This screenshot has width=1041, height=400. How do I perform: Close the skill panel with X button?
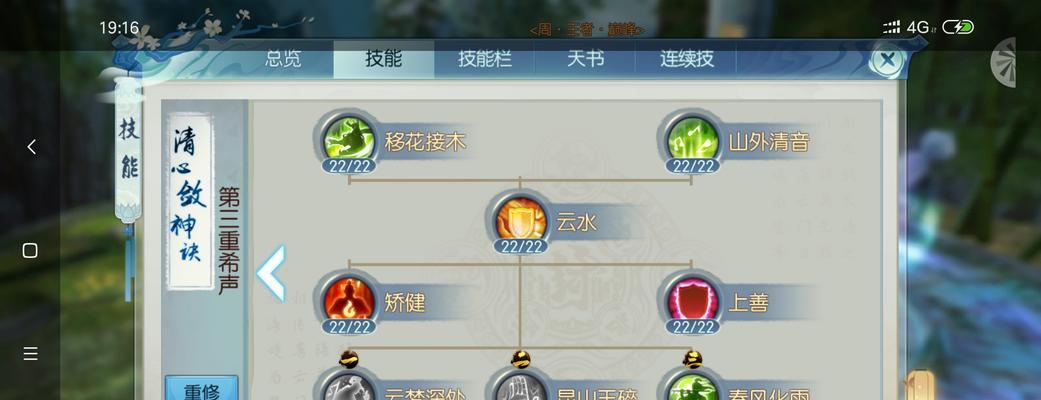887,61
